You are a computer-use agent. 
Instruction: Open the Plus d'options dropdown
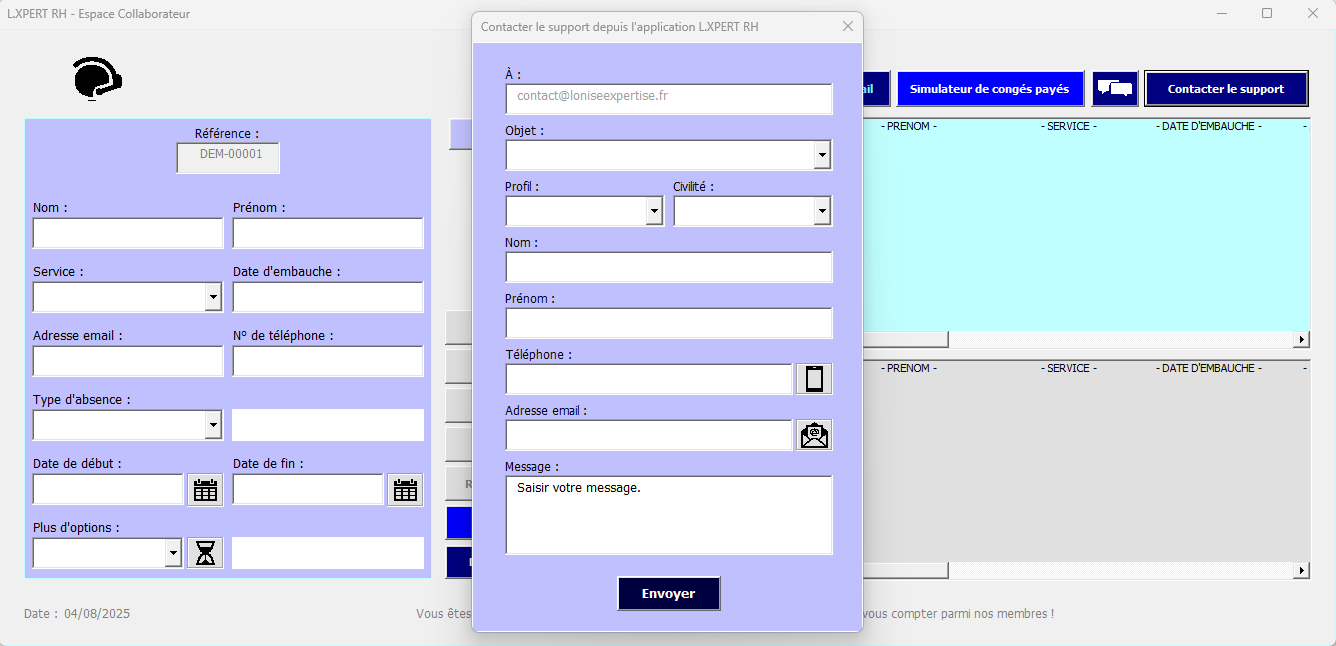coord(173,553)
